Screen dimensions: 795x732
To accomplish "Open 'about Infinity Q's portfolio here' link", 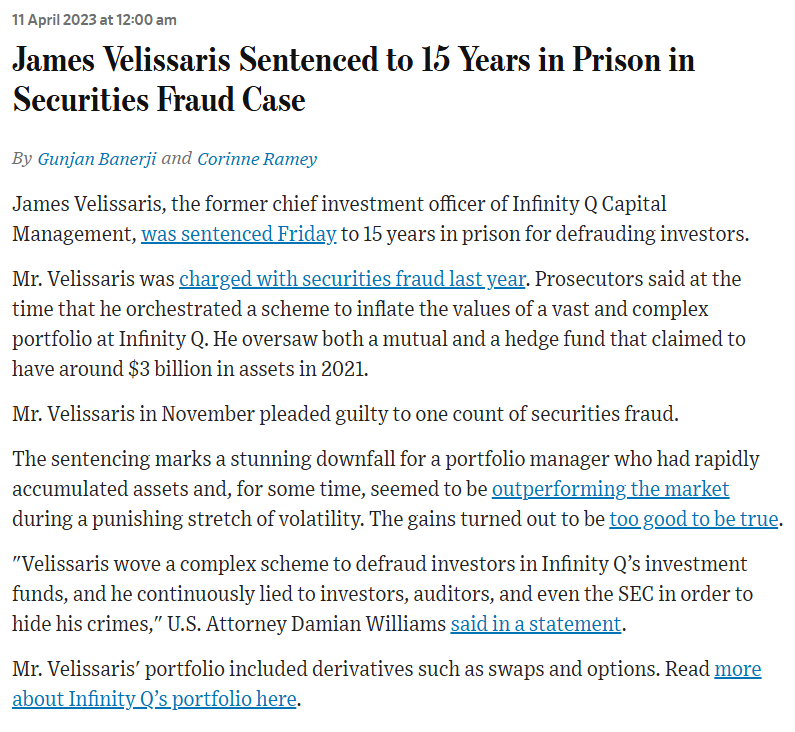I will click(x=154, y=699).
